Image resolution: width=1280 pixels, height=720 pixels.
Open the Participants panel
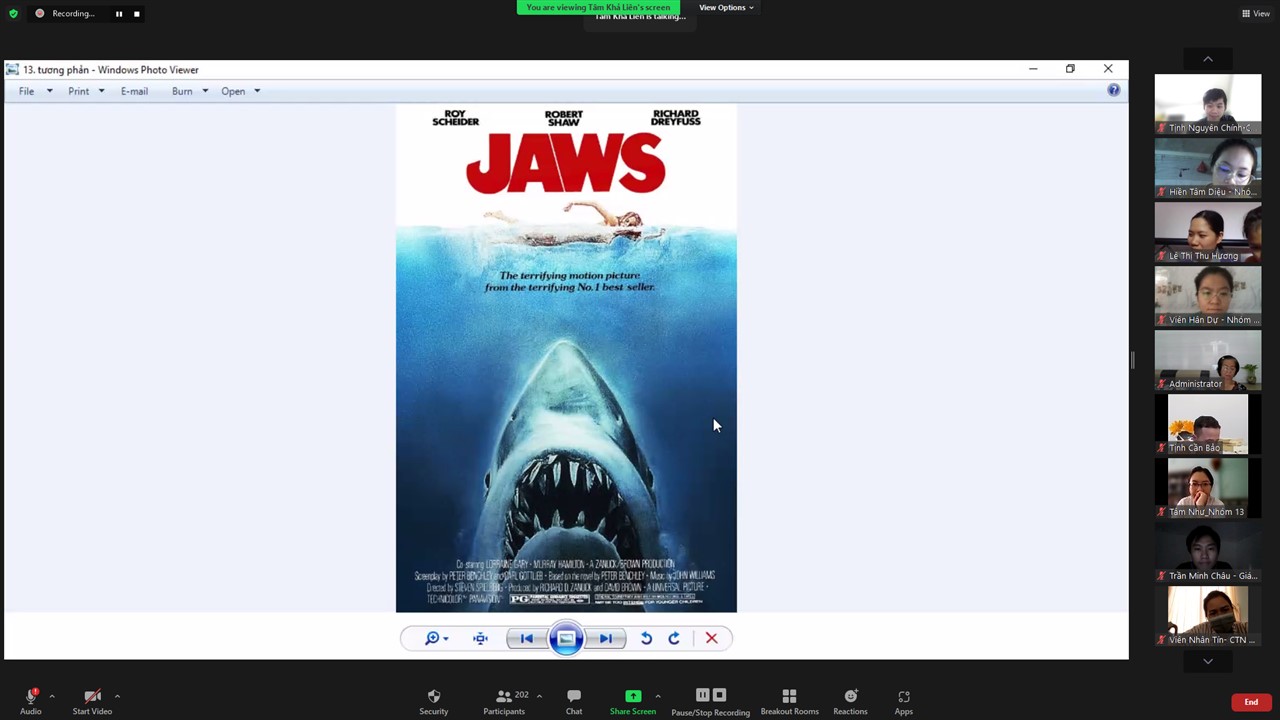(504, 702)
